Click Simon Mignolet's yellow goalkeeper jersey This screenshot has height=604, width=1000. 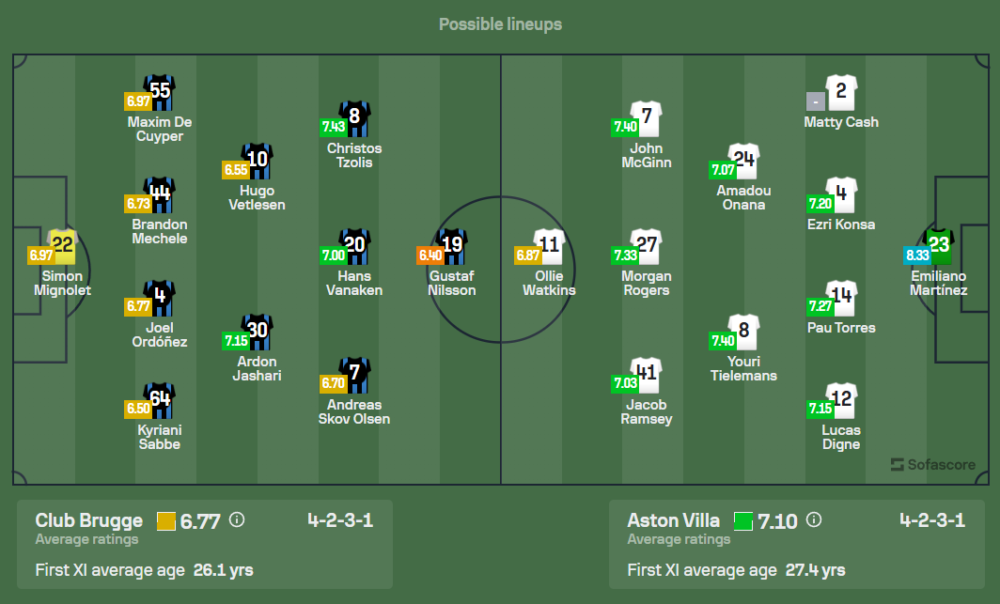[63, 246]
